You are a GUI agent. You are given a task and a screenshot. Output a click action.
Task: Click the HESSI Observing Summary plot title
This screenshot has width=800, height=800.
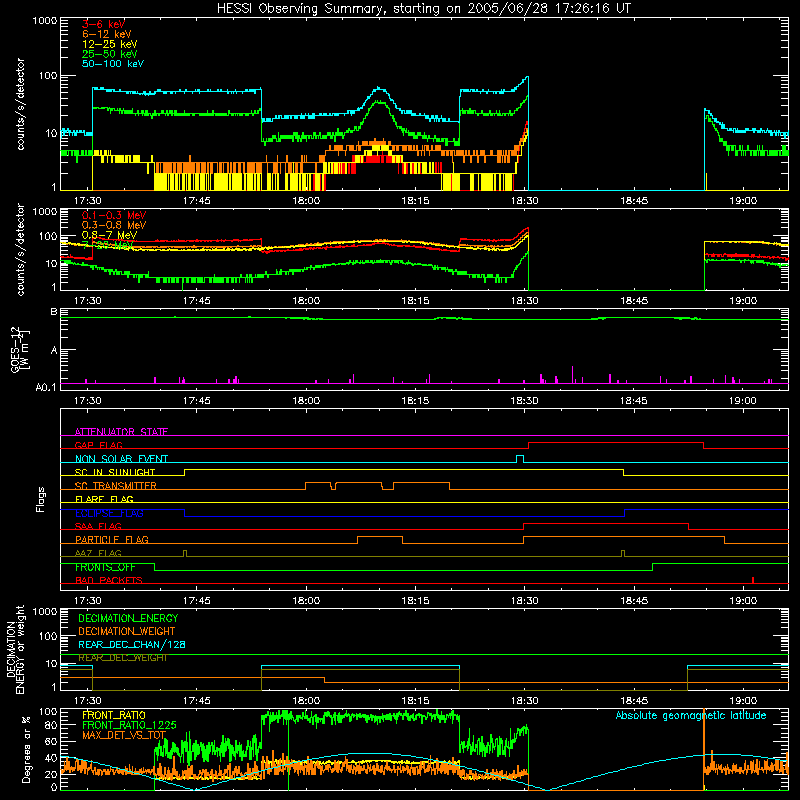click(x=423, y=9)
